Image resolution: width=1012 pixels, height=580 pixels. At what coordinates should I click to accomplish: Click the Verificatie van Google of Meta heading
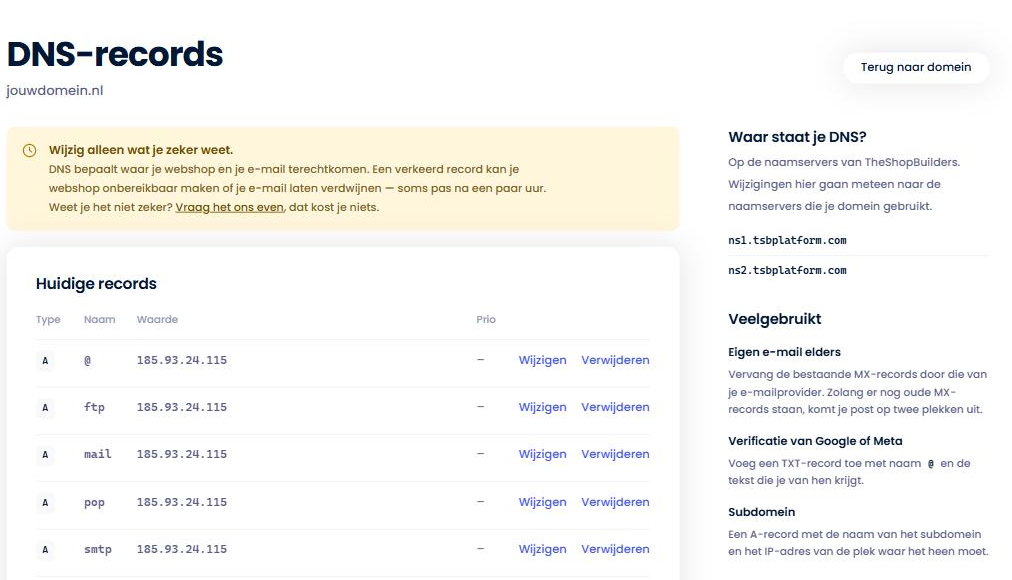(815, 441)
